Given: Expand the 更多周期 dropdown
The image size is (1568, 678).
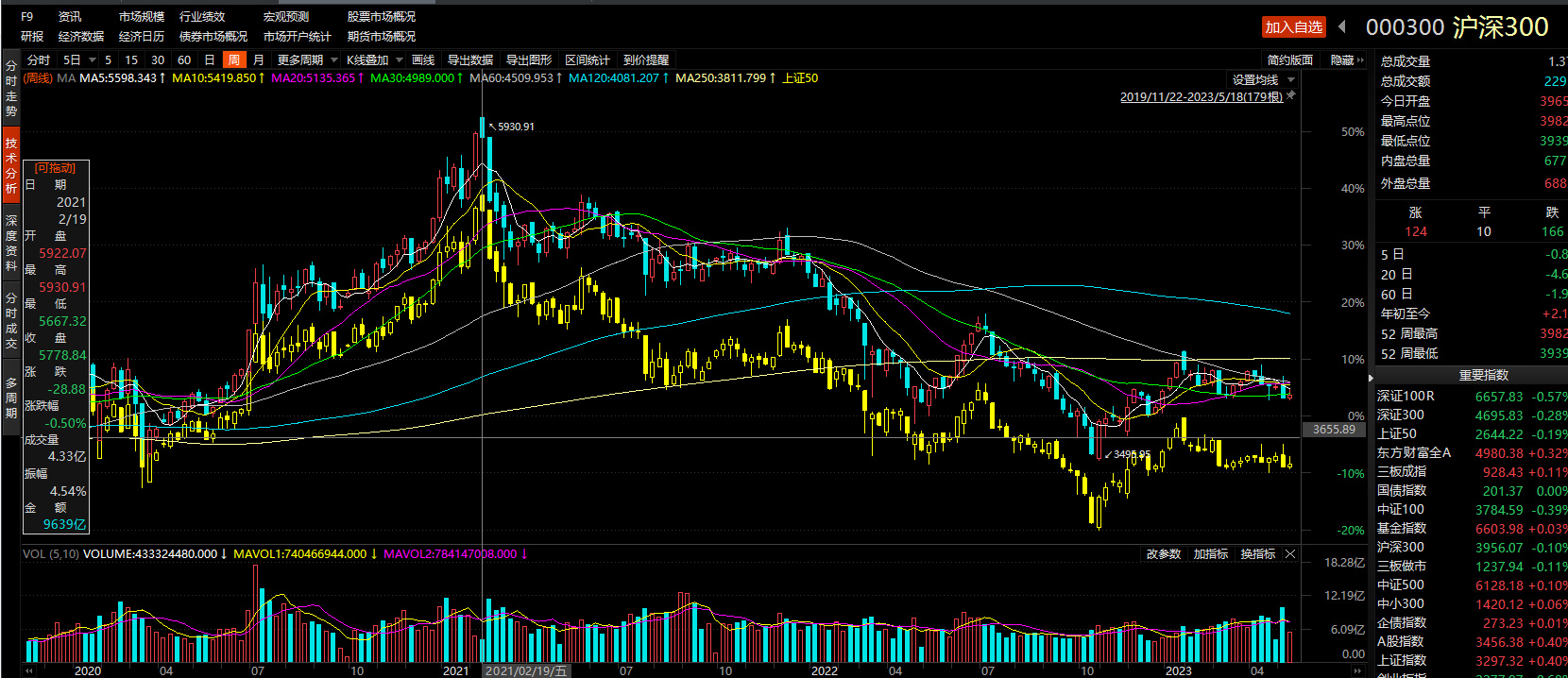Looking at the screenshot, I should click(307, 60).
